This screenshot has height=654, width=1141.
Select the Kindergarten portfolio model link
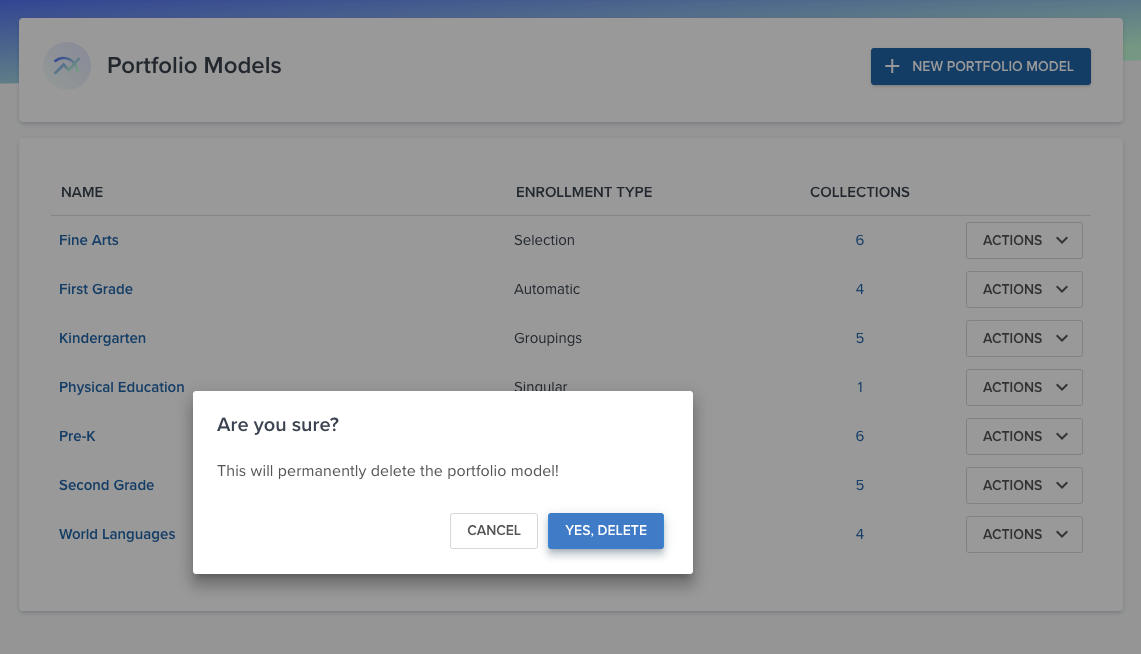coord(102,338)
